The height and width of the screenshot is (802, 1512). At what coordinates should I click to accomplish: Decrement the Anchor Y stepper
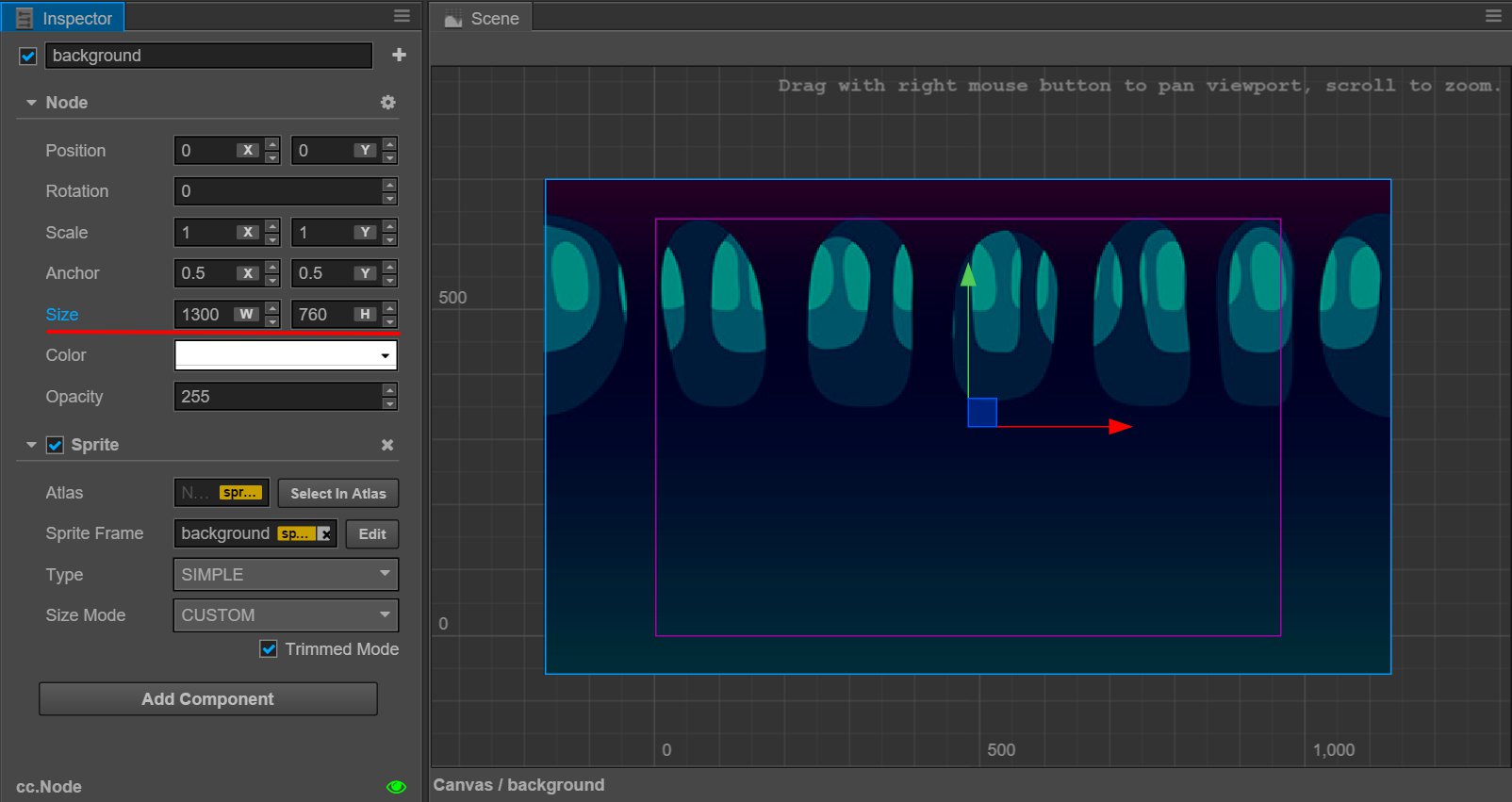389,281
